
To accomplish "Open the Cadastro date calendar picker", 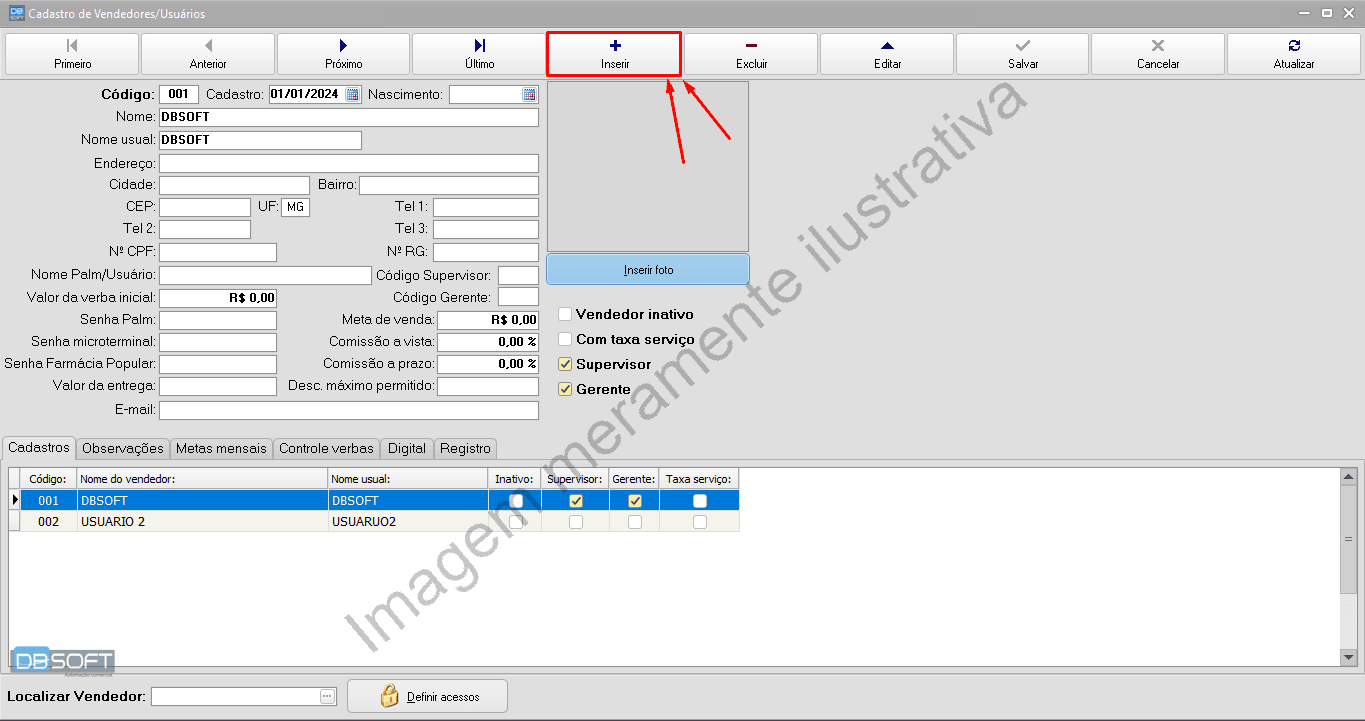I will [352, 95].
